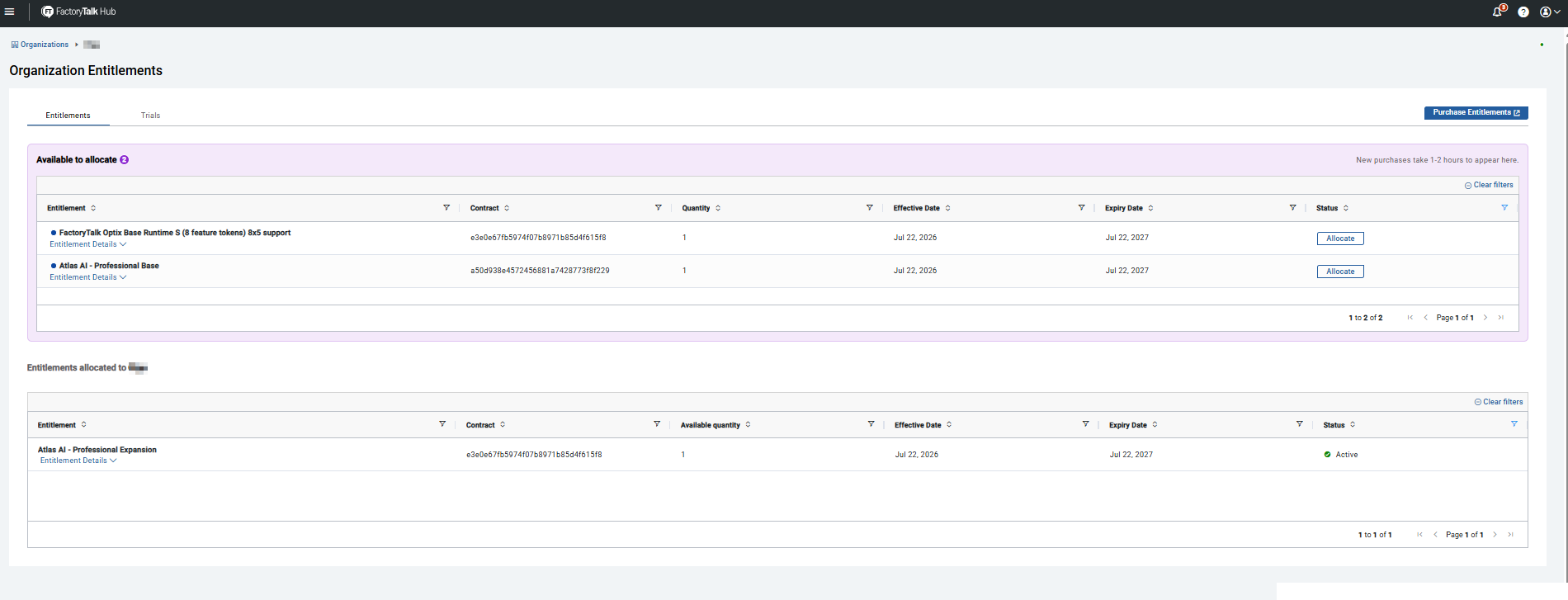
Task: Filter Expiry Date in allocated entitlements table
Action: tap(1300, 424)
